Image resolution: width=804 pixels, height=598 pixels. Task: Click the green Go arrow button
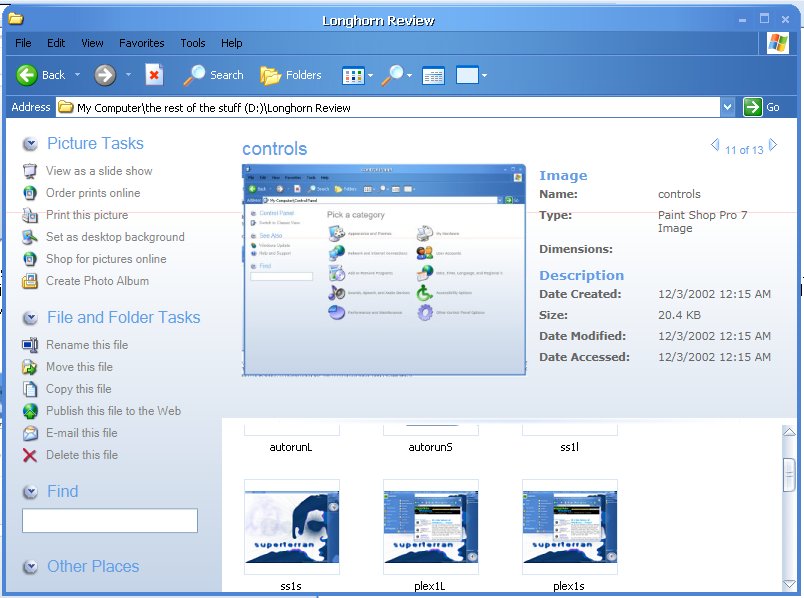[x=752, y=107]
